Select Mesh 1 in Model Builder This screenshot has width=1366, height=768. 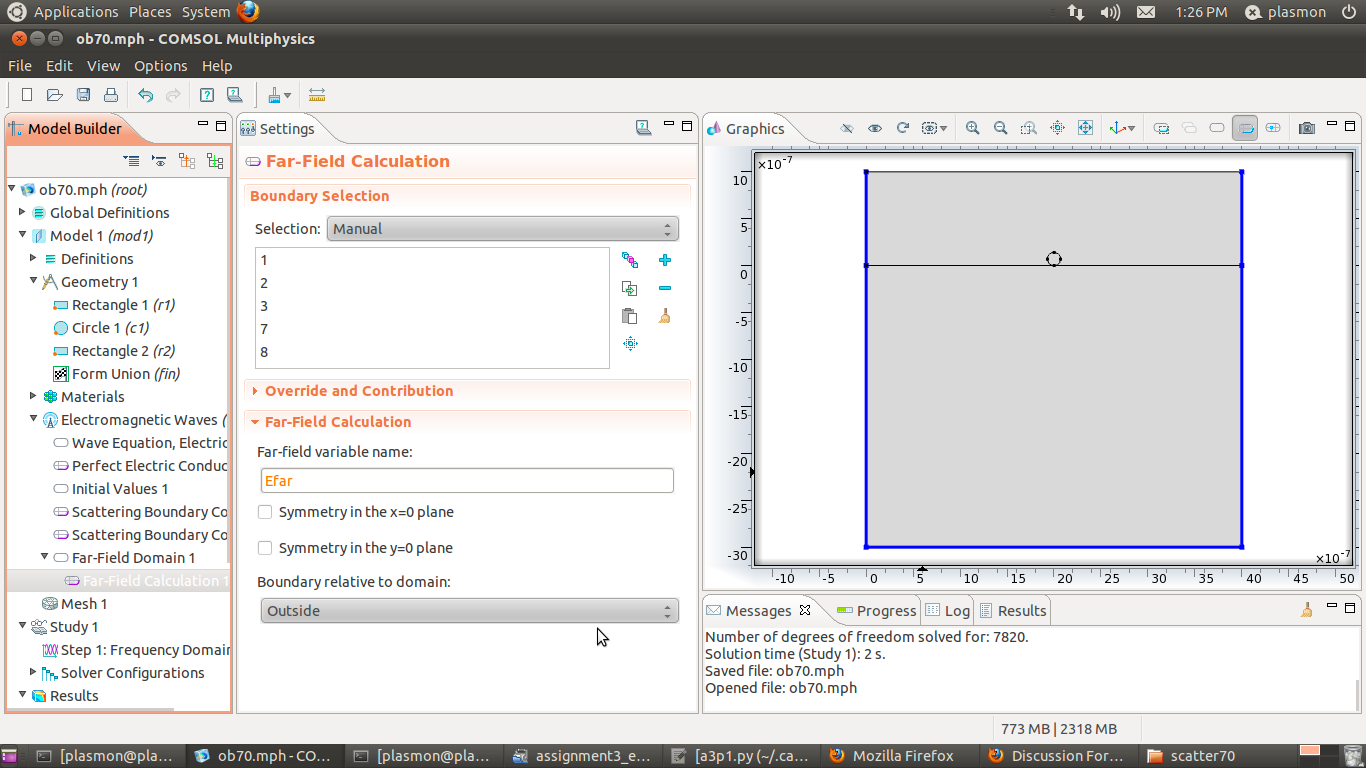(83, 604)
